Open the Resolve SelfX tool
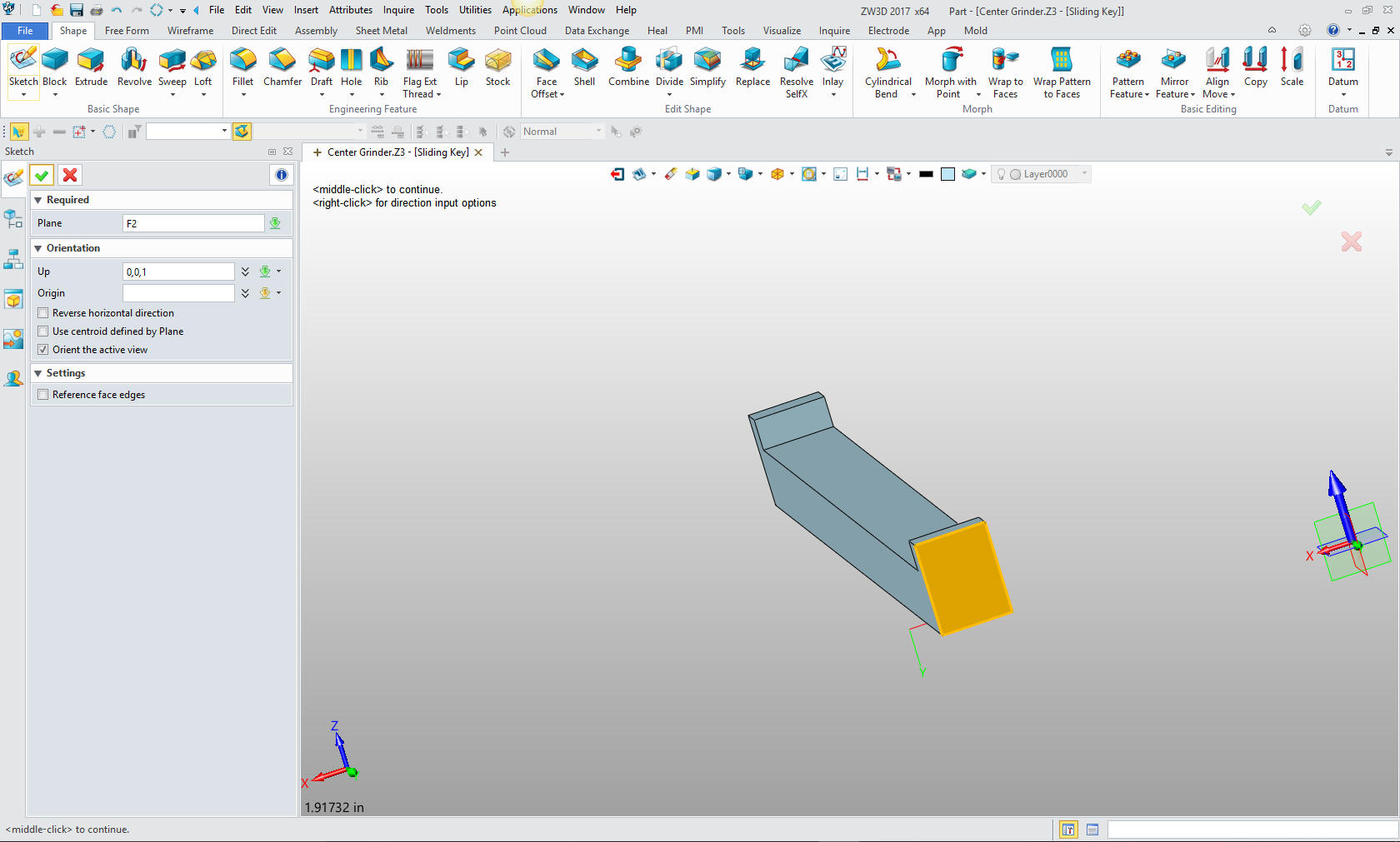Viewport: 1400px width, 842px height. [796, 72]
